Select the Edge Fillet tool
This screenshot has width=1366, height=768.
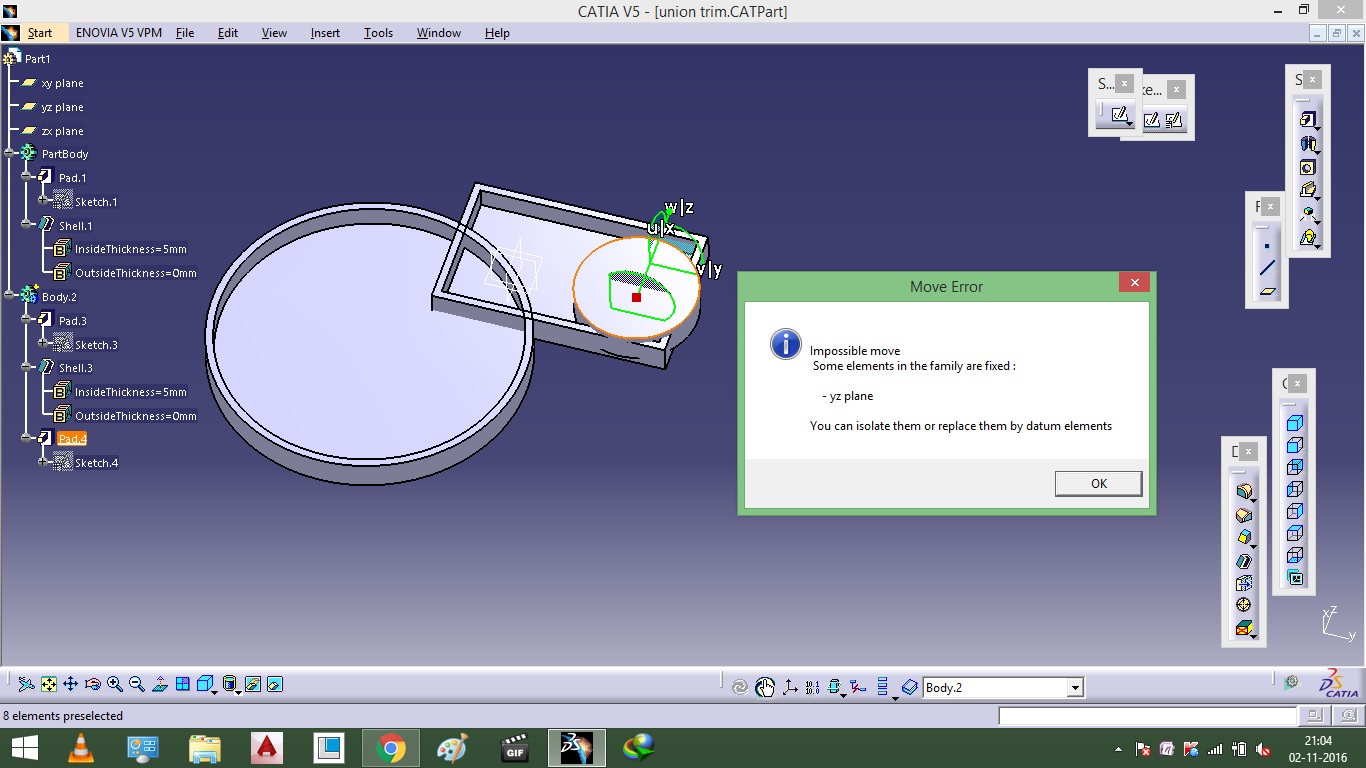[x=1244, y=491]
